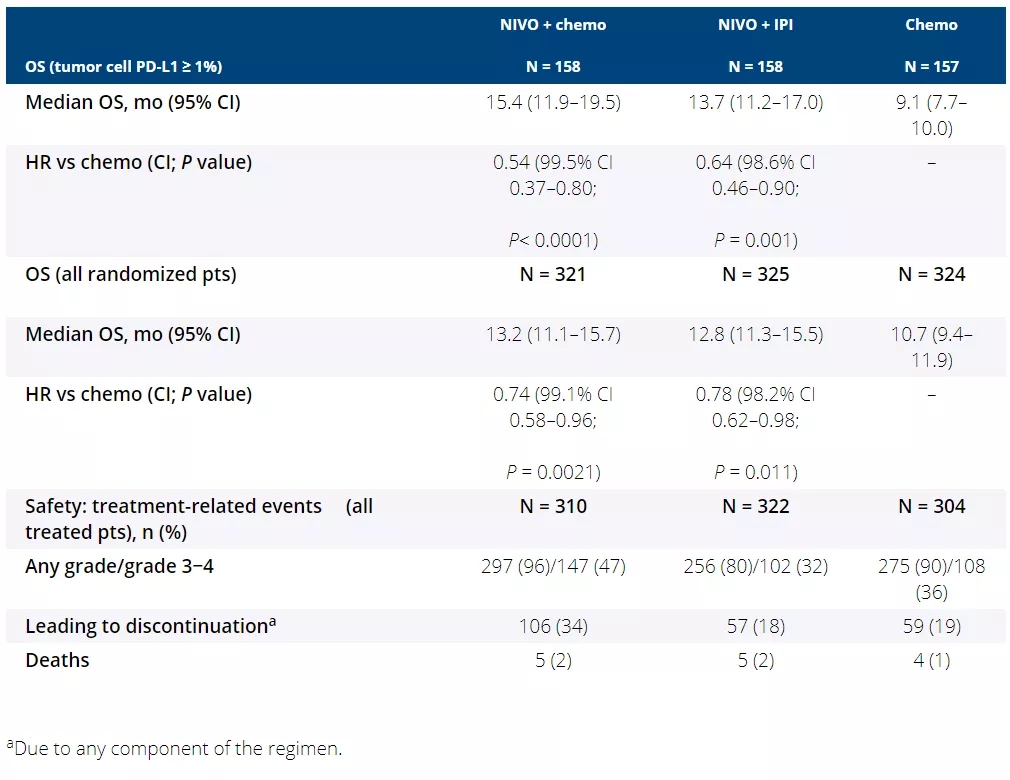Click the 13.7 (11.2–17.0) median OS value
1010x780 pixels.
click(759, 102)
